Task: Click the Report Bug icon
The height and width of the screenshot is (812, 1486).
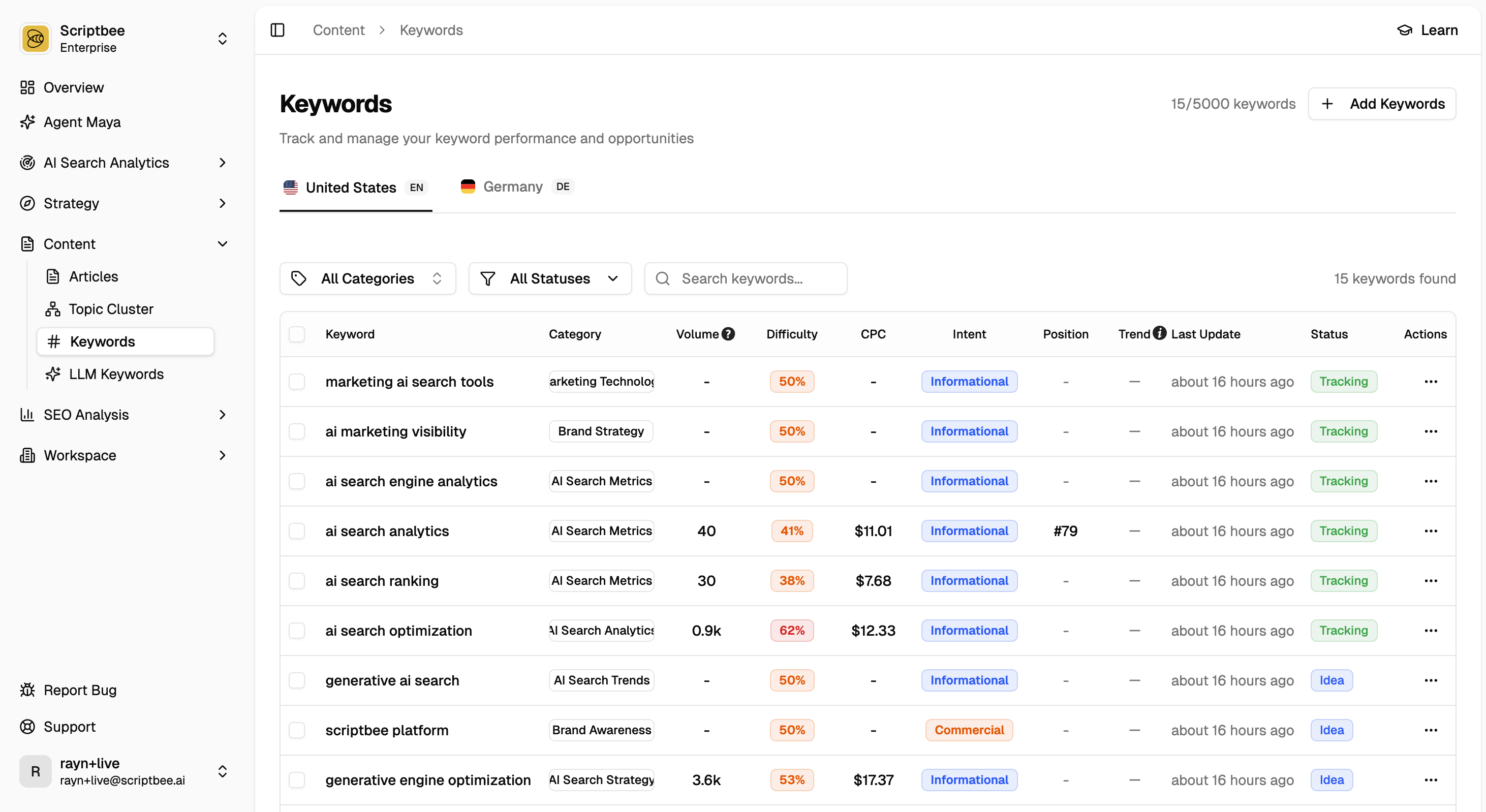Action: [27, 691]
